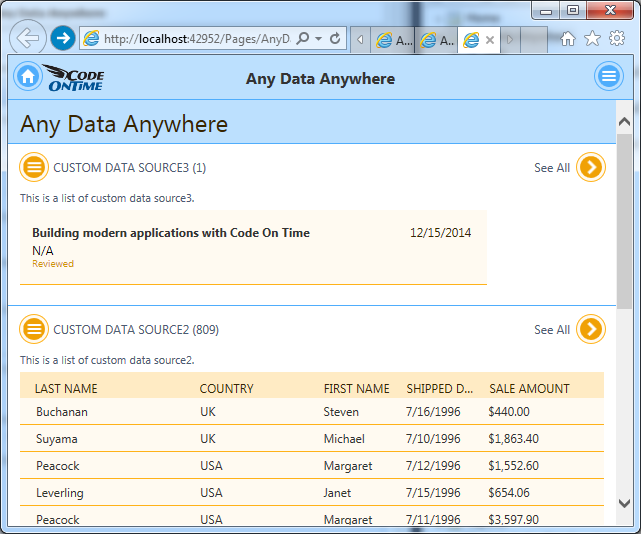
Task: Open browser favorites star icon
Action: (x=592, y=39)
